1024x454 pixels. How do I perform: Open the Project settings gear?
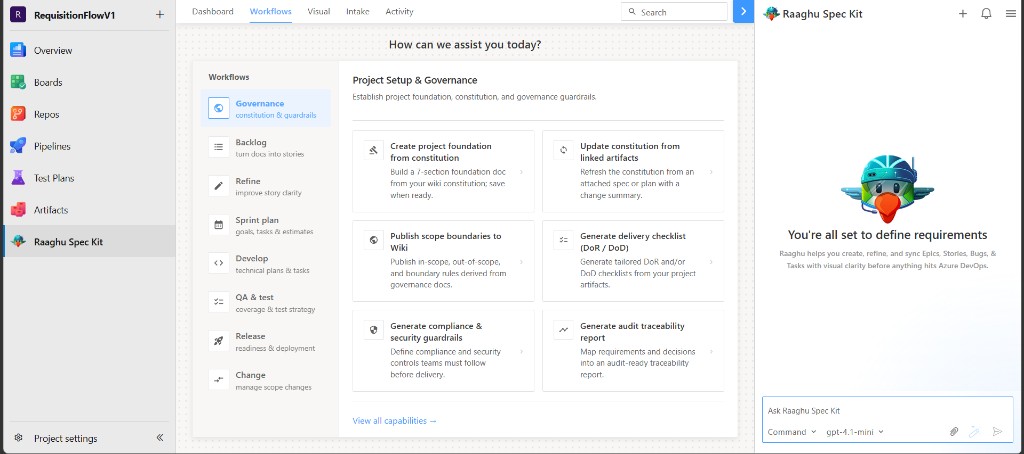coord(19,438)
